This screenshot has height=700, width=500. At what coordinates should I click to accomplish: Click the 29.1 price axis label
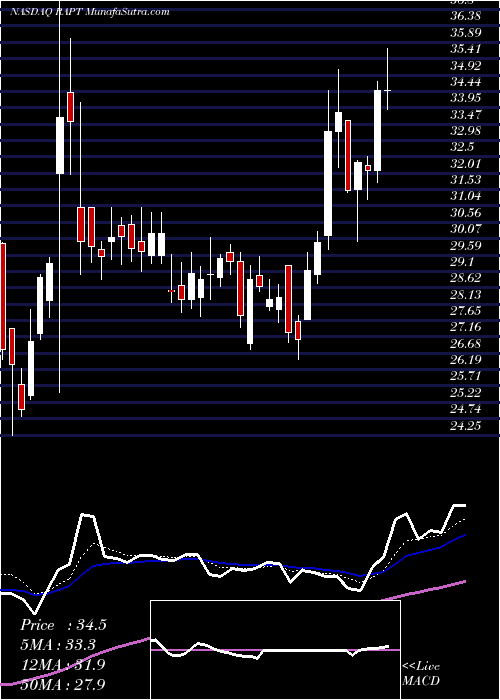463,262
